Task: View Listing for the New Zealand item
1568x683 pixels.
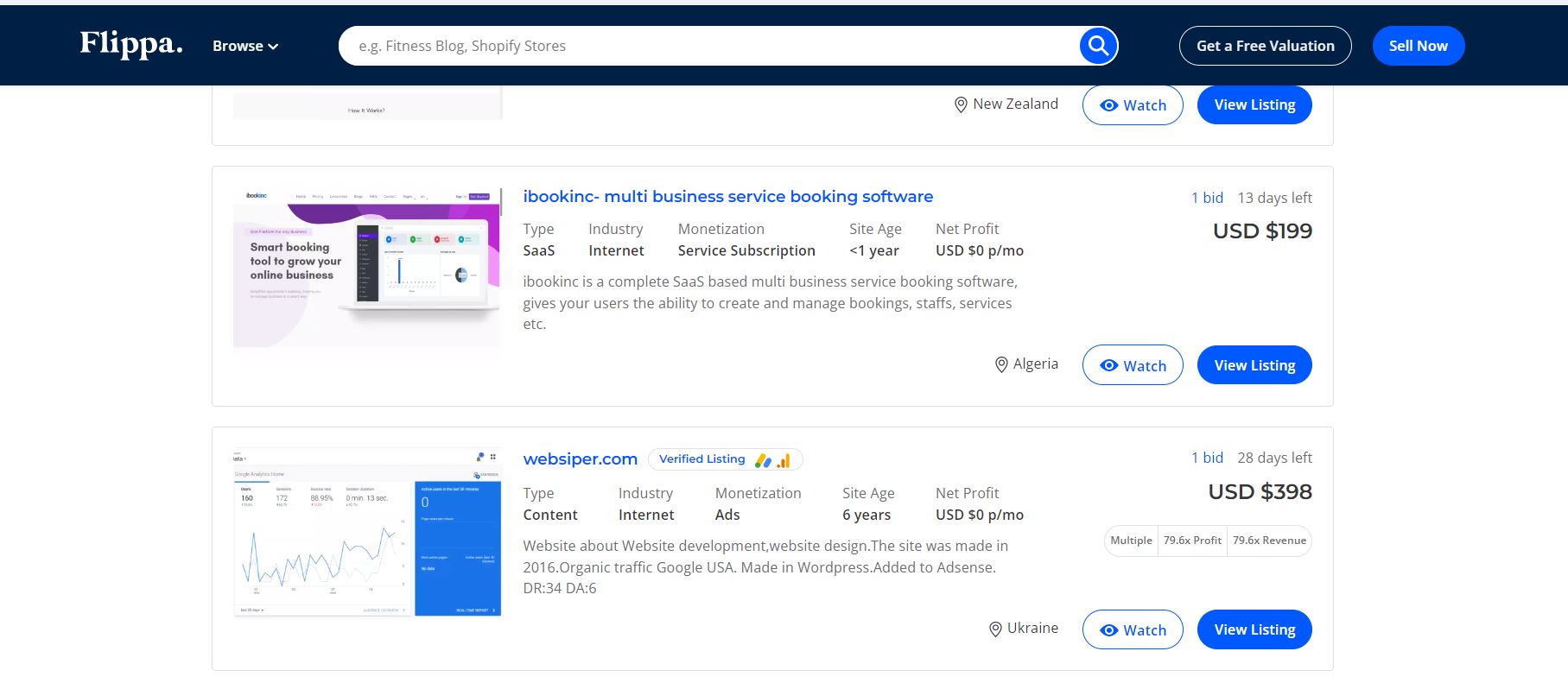Action: (1254, 105)
